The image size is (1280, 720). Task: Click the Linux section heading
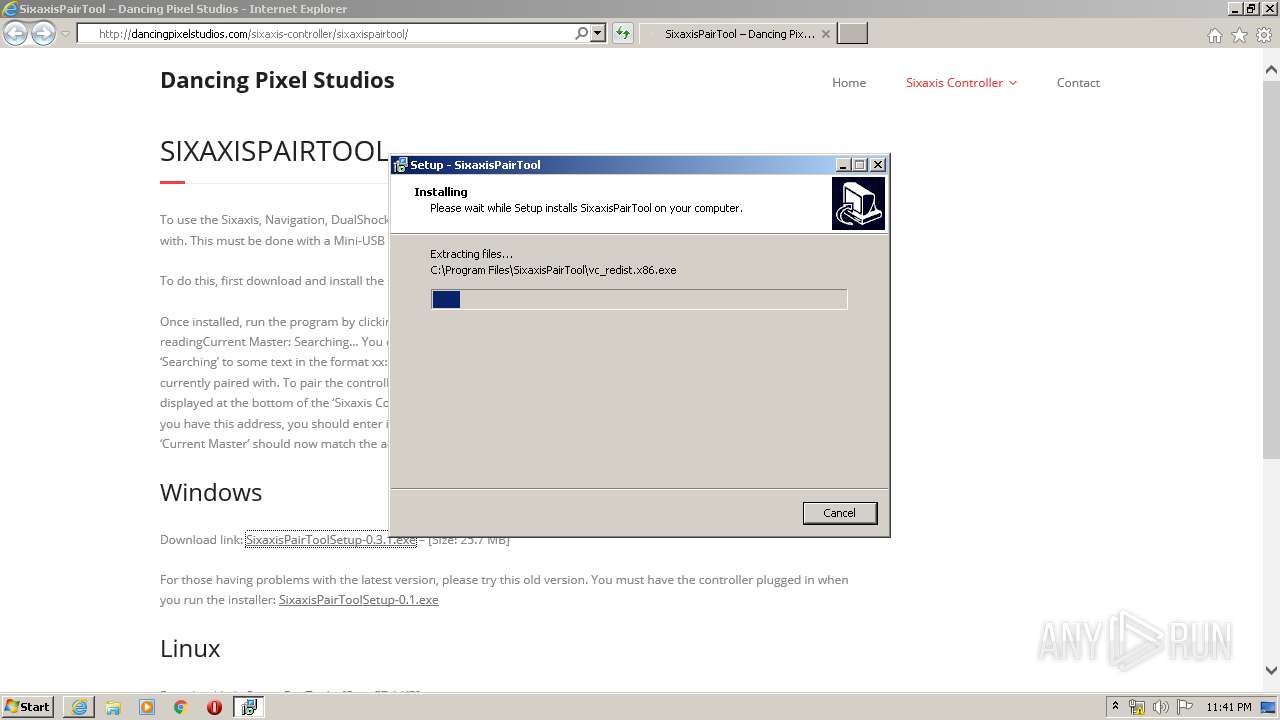(x=190, y=649)
